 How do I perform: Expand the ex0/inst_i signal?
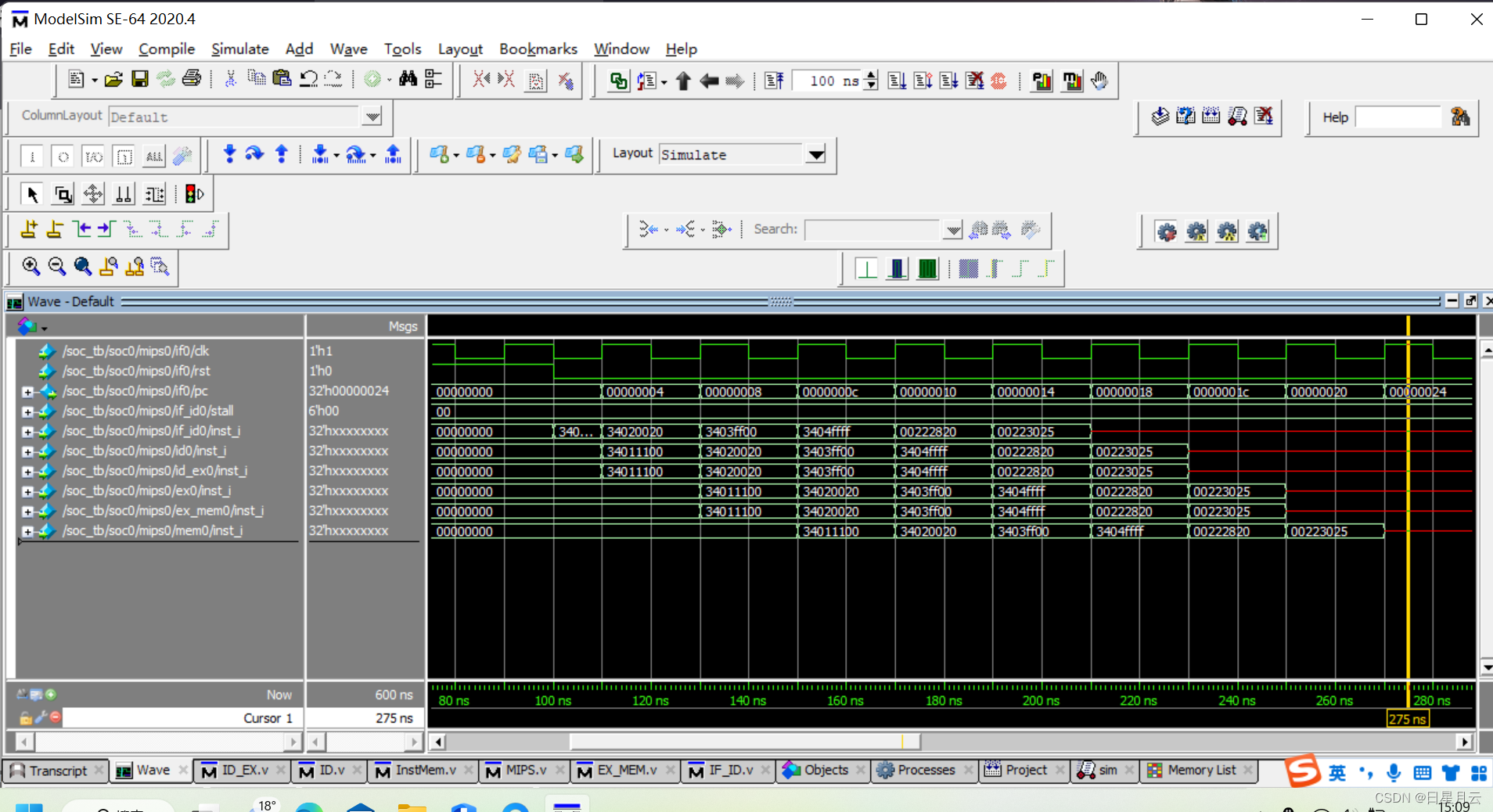pyautogui.click(x=27, y=491)
